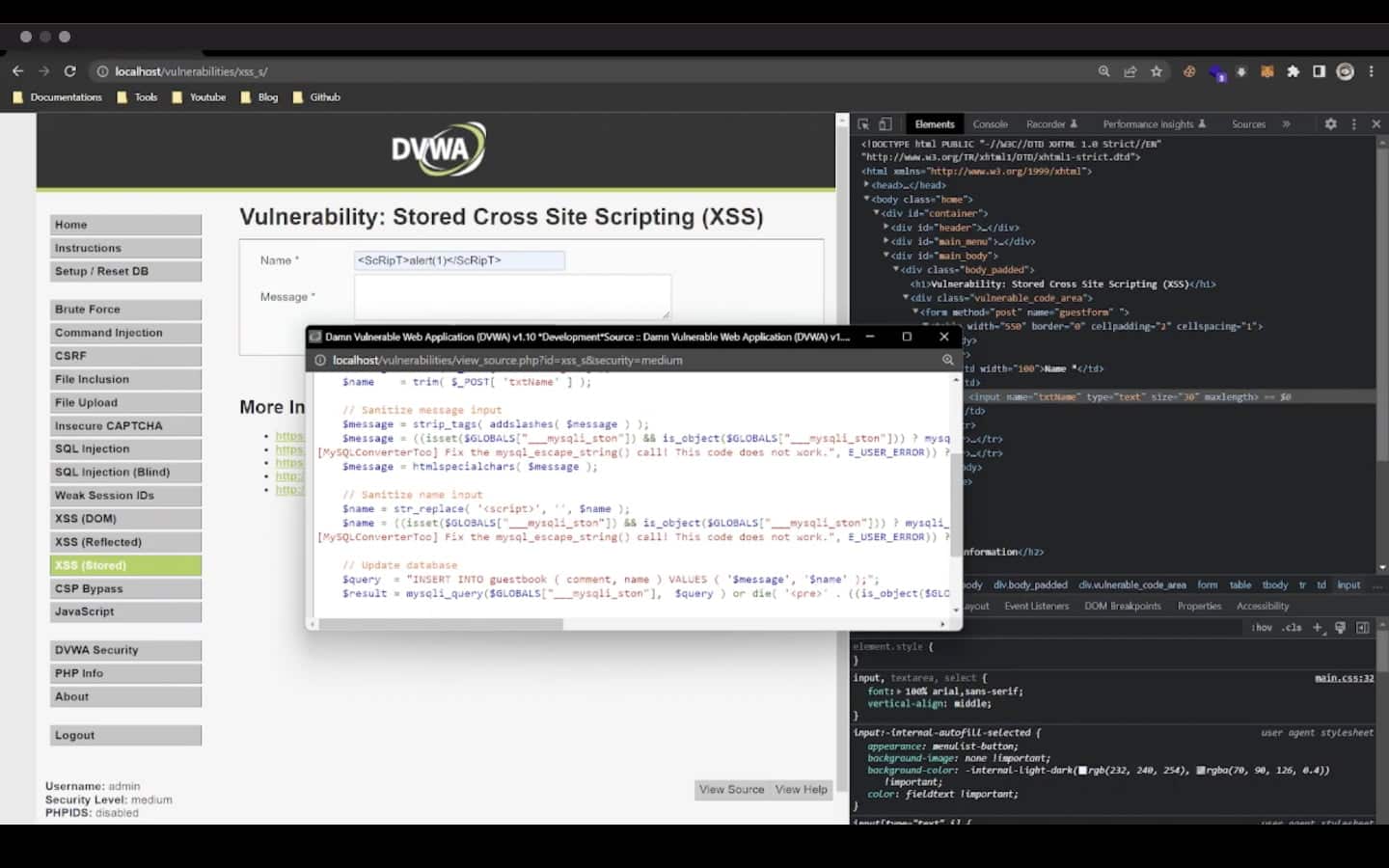The image size is (1389, 868).
Task: Open the hidden tabs chevron in DevTools
Action: tap(1286, 123)
